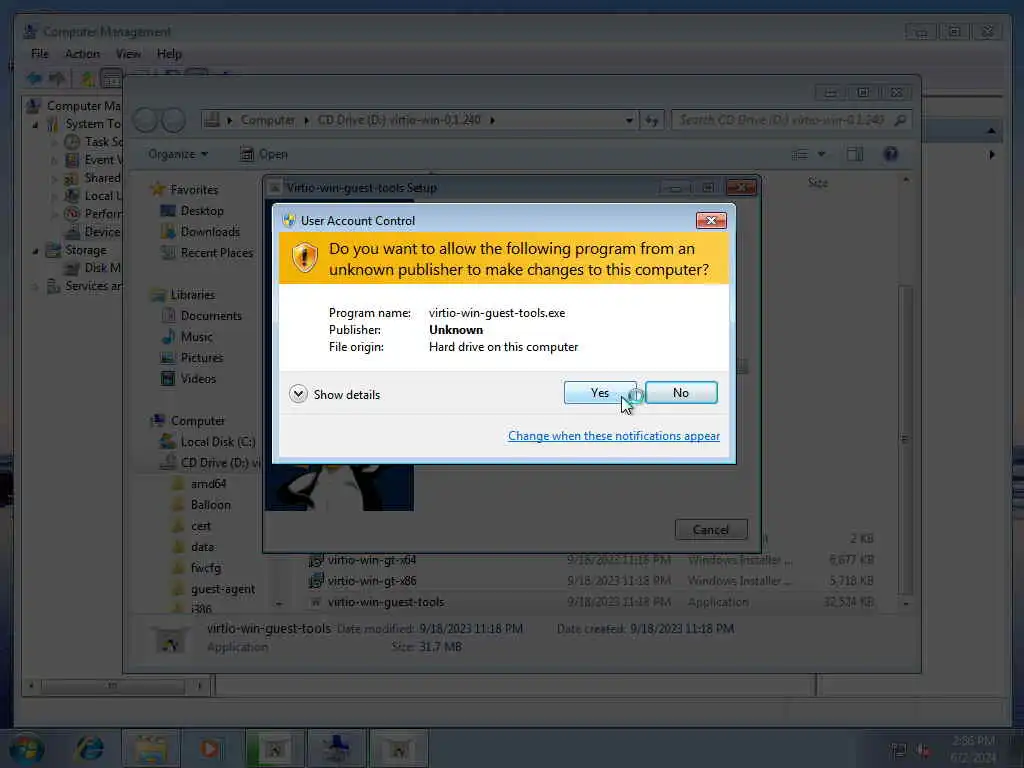Open Internet Explorer from taskbar
Screen dimensions: 1024x768
point(89,748)
